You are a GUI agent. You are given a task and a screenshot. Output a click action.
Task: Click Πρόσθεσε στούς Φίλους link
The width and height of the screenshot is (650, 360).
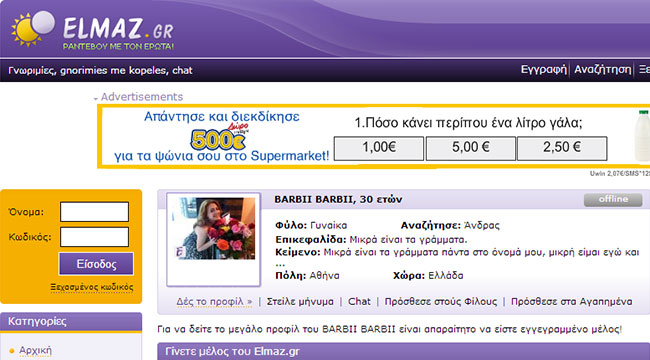(x=441, y=302)
